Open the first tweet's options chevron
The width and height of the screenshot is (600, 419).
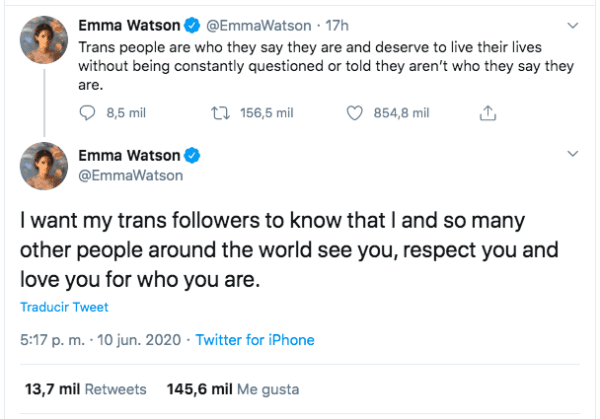click(572, 23)
